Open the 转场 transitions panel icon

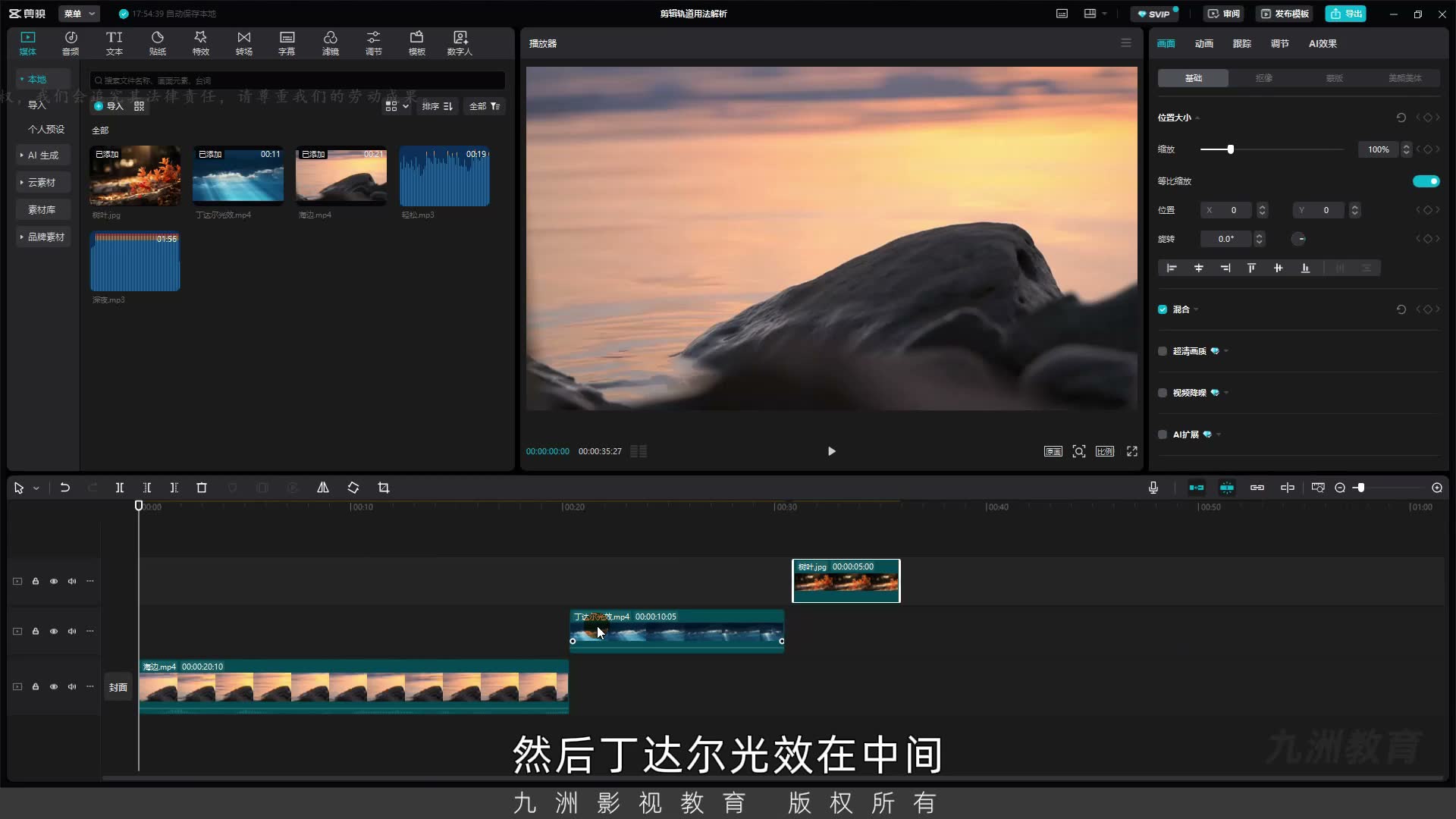(243, 43)
